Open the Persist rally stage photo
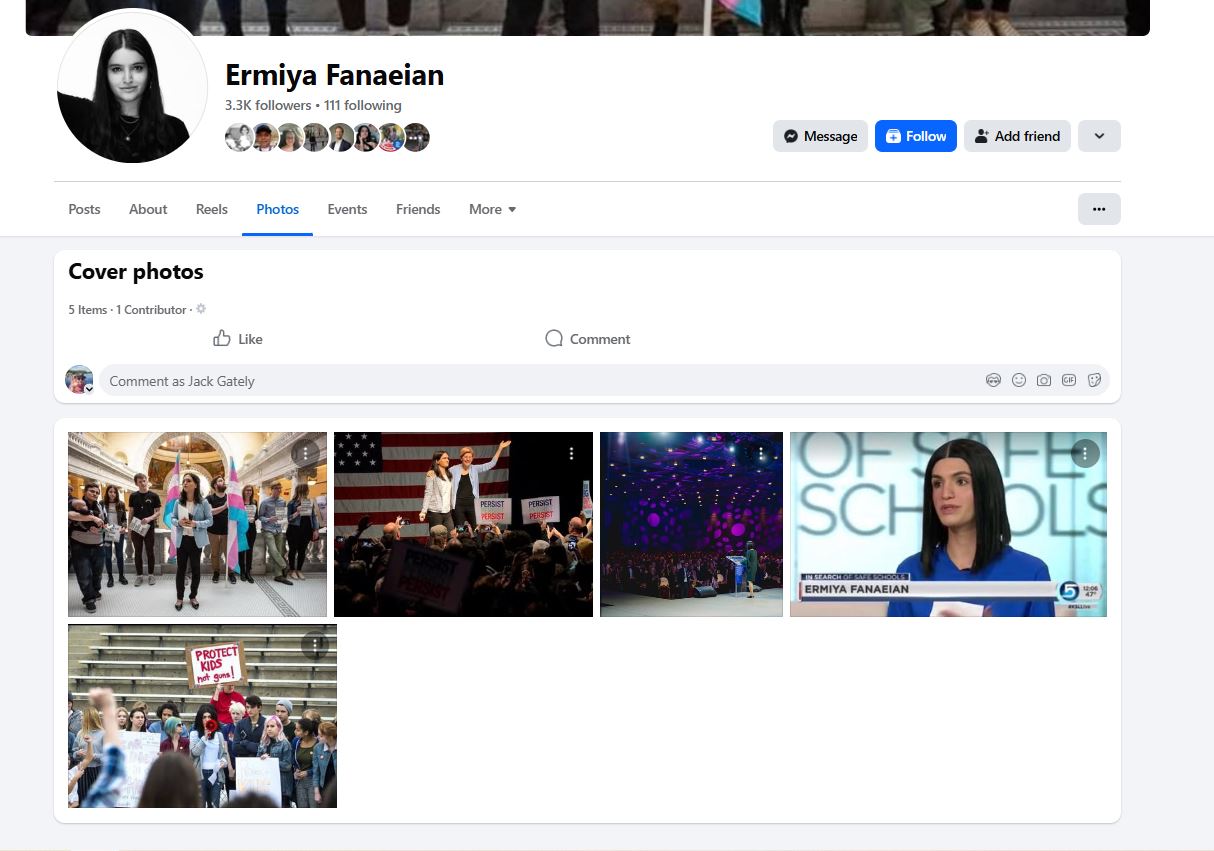Screen dimensions: 1214x851 click(x=463, y=524)
